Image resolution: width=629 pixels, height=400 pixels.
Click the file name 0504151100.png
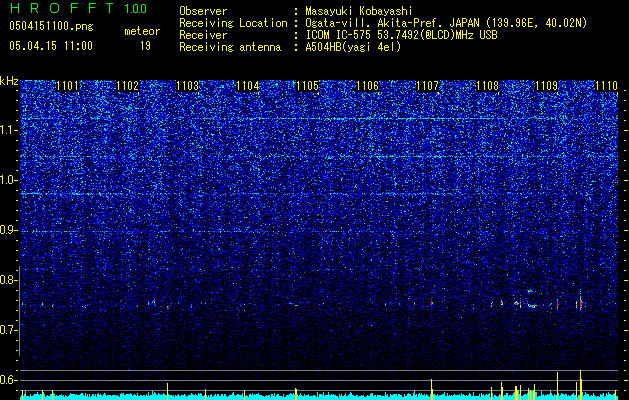pos(51,26)
